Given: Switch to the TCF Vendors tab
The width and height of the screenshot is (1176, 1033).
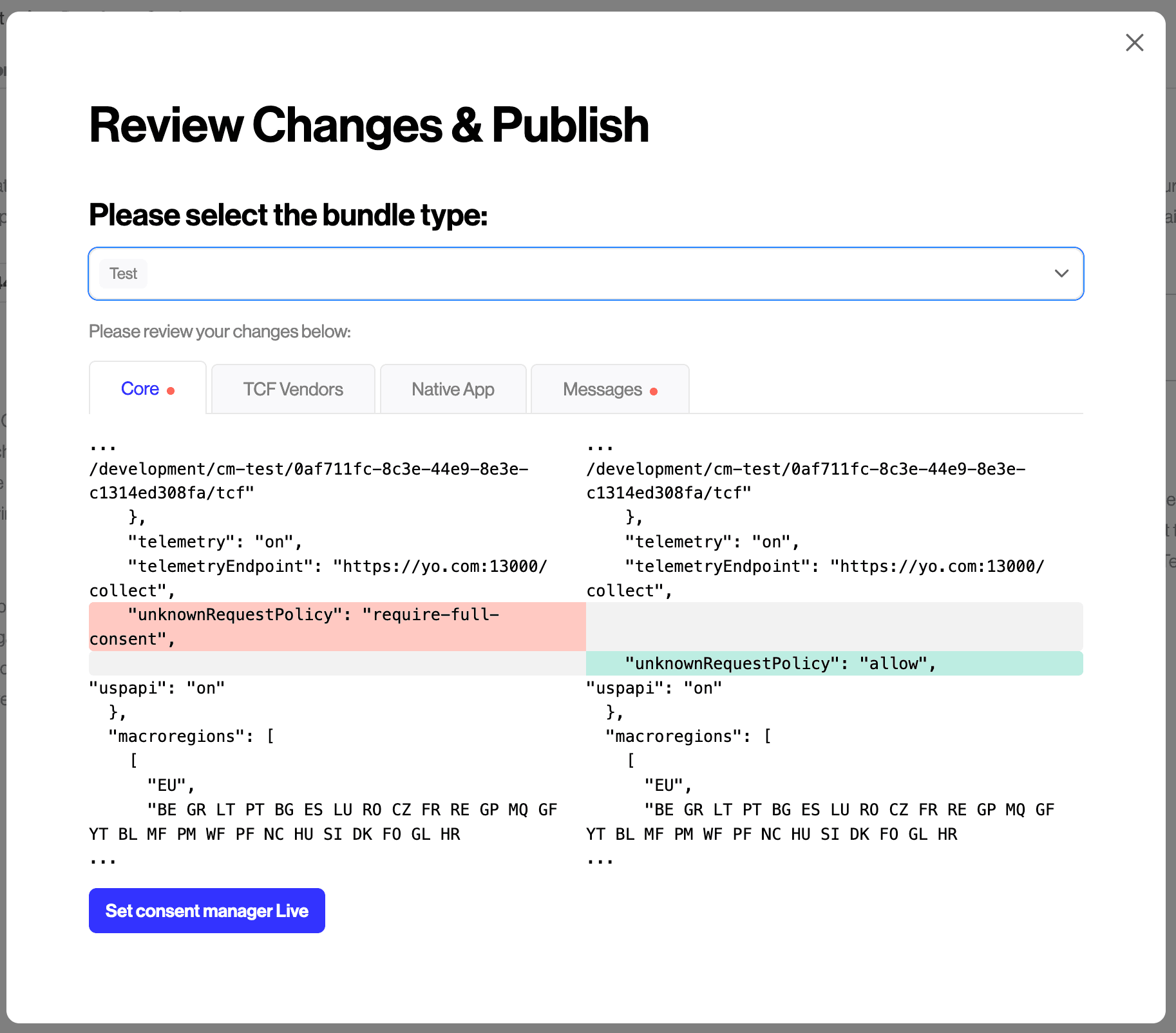Looking at the screenshot, I should tap(293, 389).
